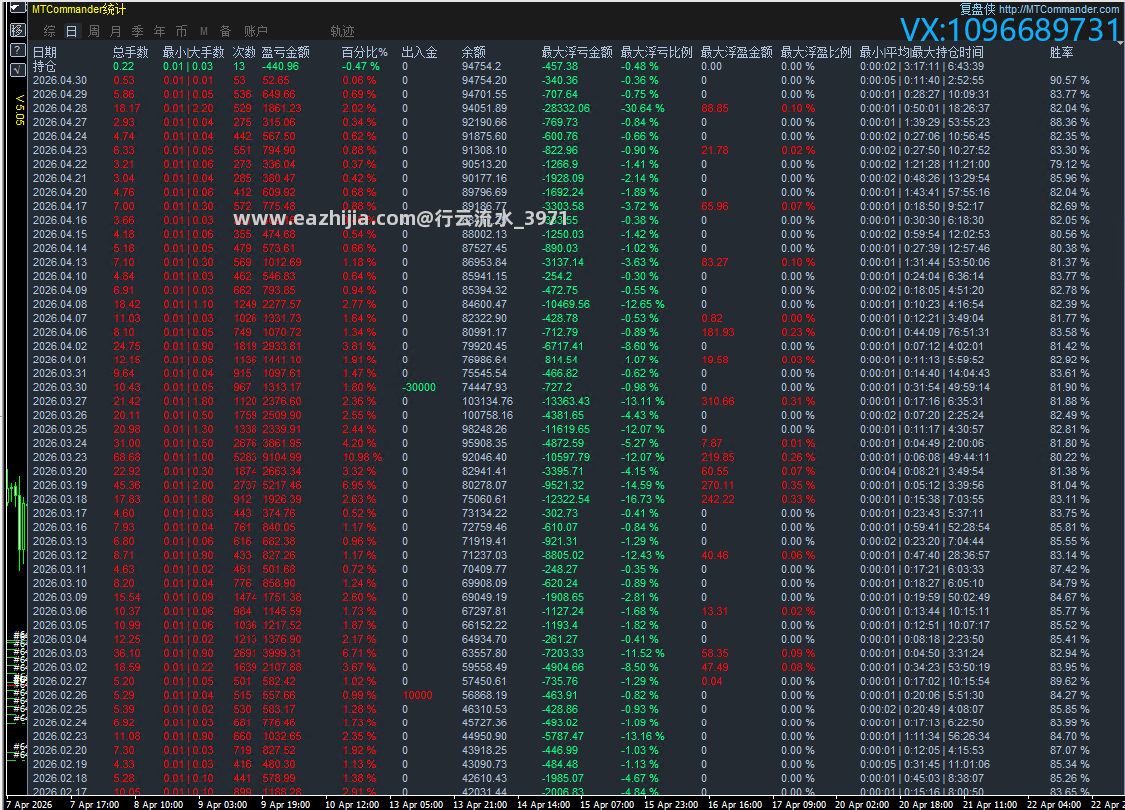Click the V5.05 version label

(x=19, y=110)
